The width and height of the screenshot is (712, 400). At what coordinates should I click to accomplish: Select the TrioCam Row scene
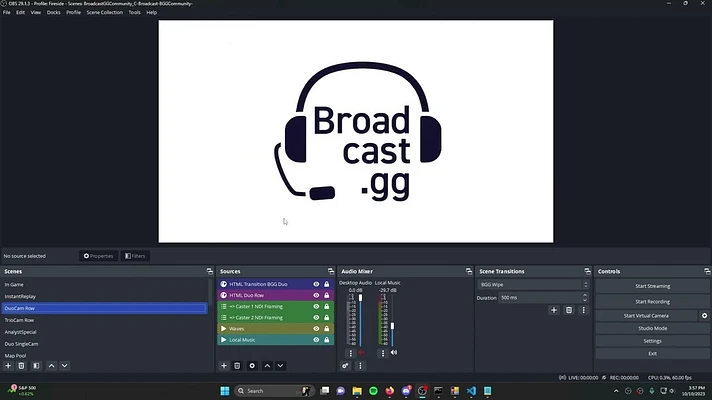[x=104, y=320]
